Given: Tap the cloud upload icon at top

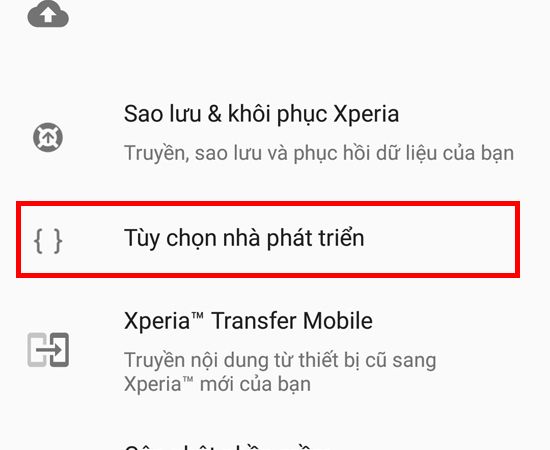Looking at the screenshot, I should tap(48, 14).
